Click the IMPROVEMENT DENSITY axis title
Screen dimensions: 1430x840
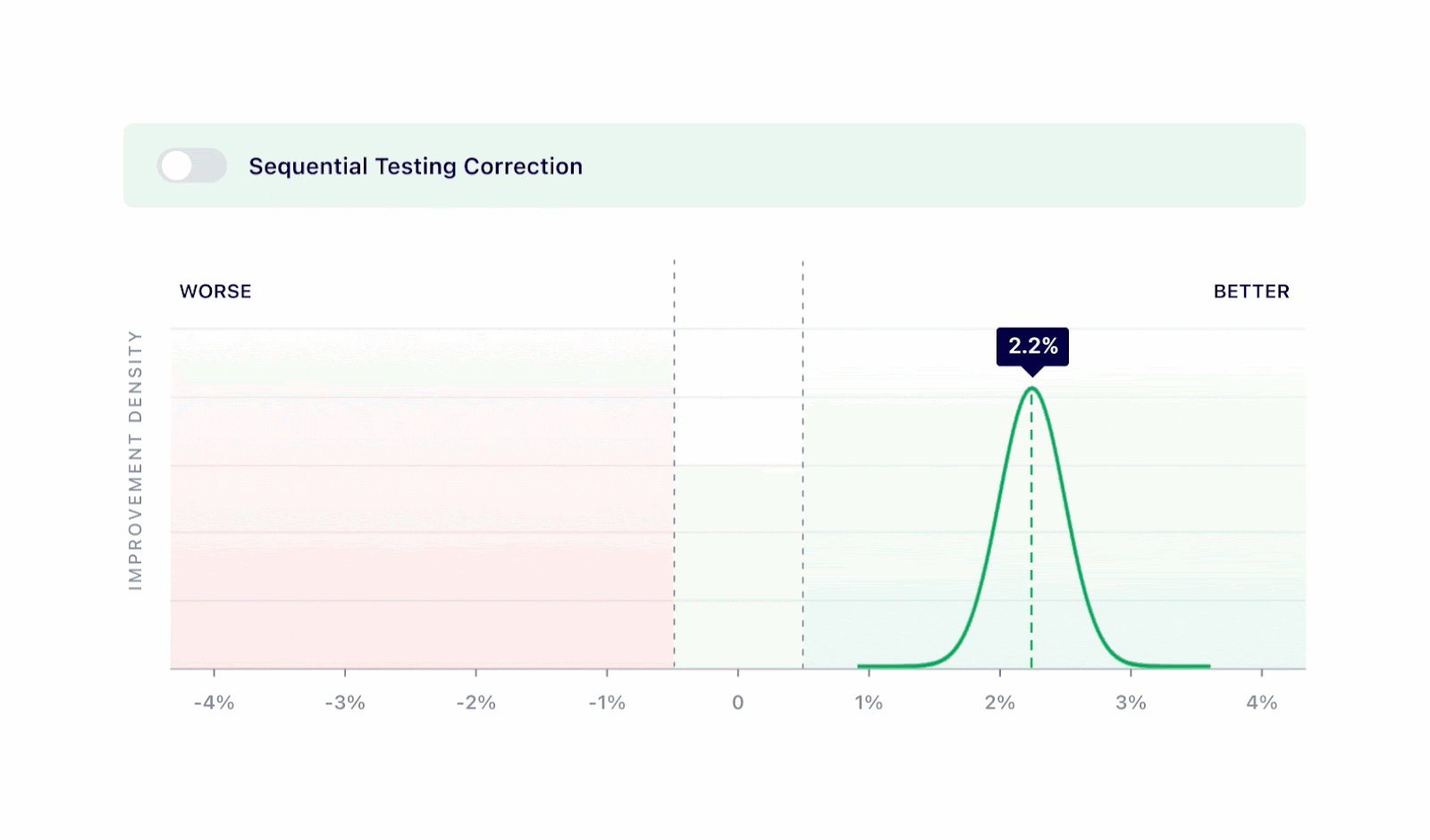tap(136, 459)
